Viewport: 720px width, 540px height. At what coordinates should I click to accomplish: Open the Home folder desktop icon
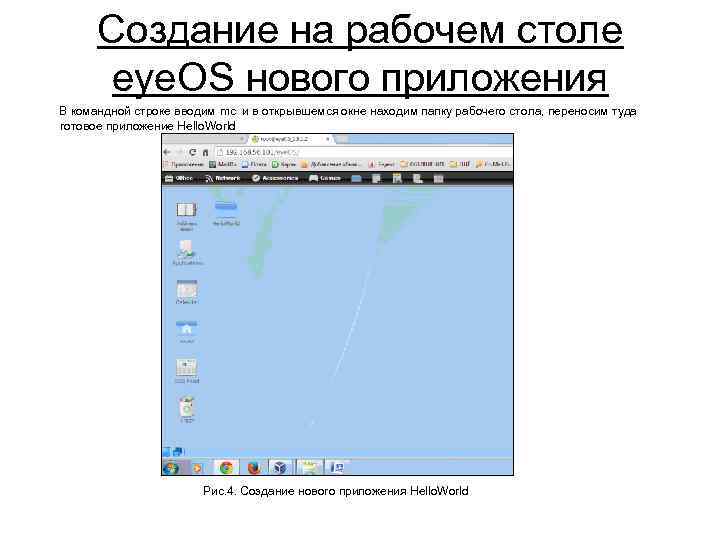pos(187,332)
